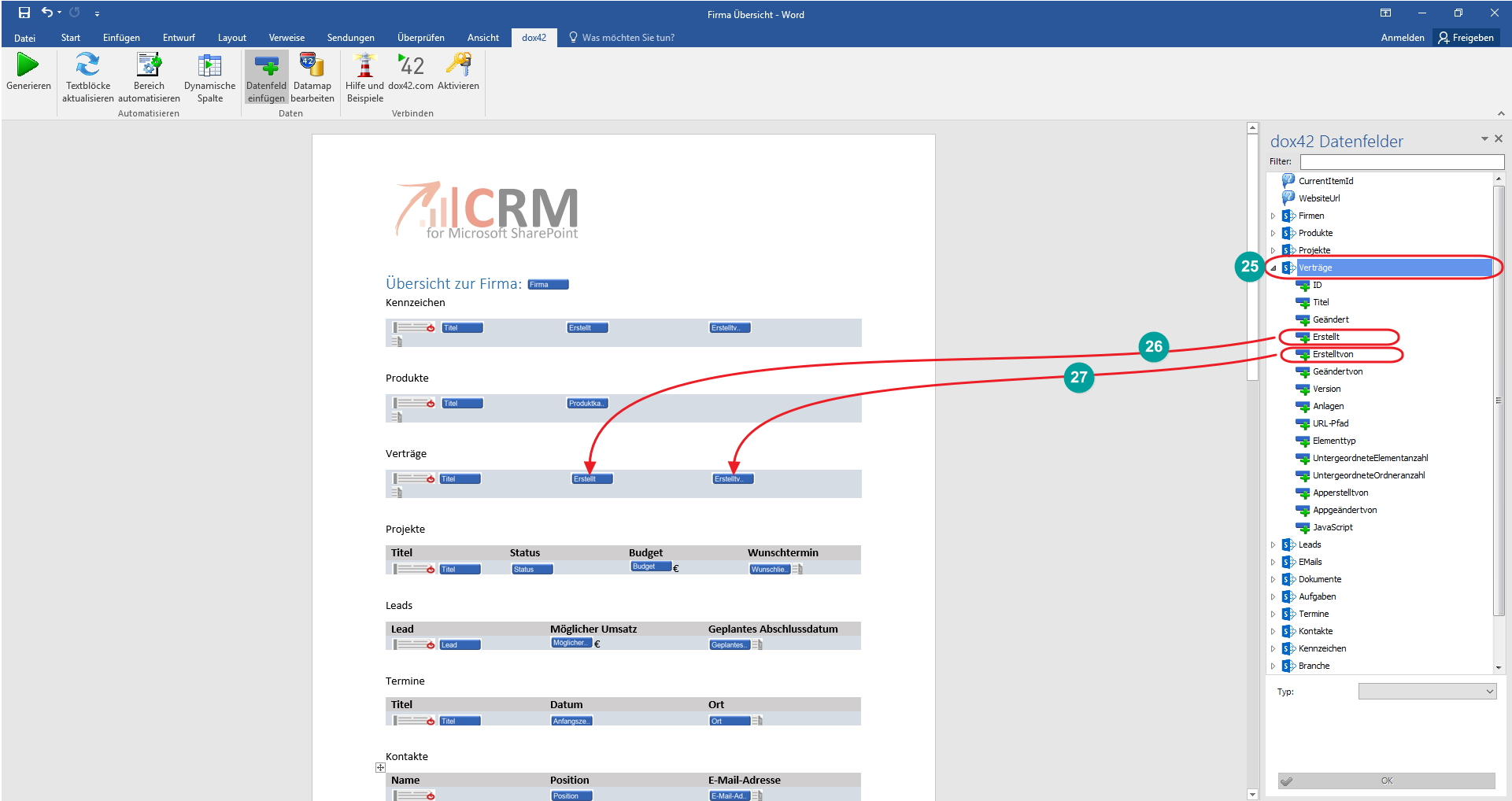Screen dimensions: 1512x801
Task: Select the Erstellt field in tree
Action: coord(1325,337)
